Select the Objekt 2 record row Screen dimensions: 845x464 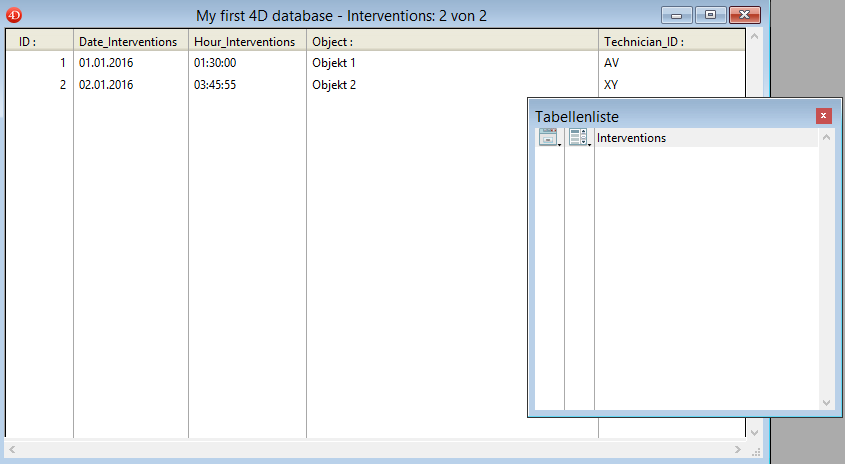tap(334, 85)
